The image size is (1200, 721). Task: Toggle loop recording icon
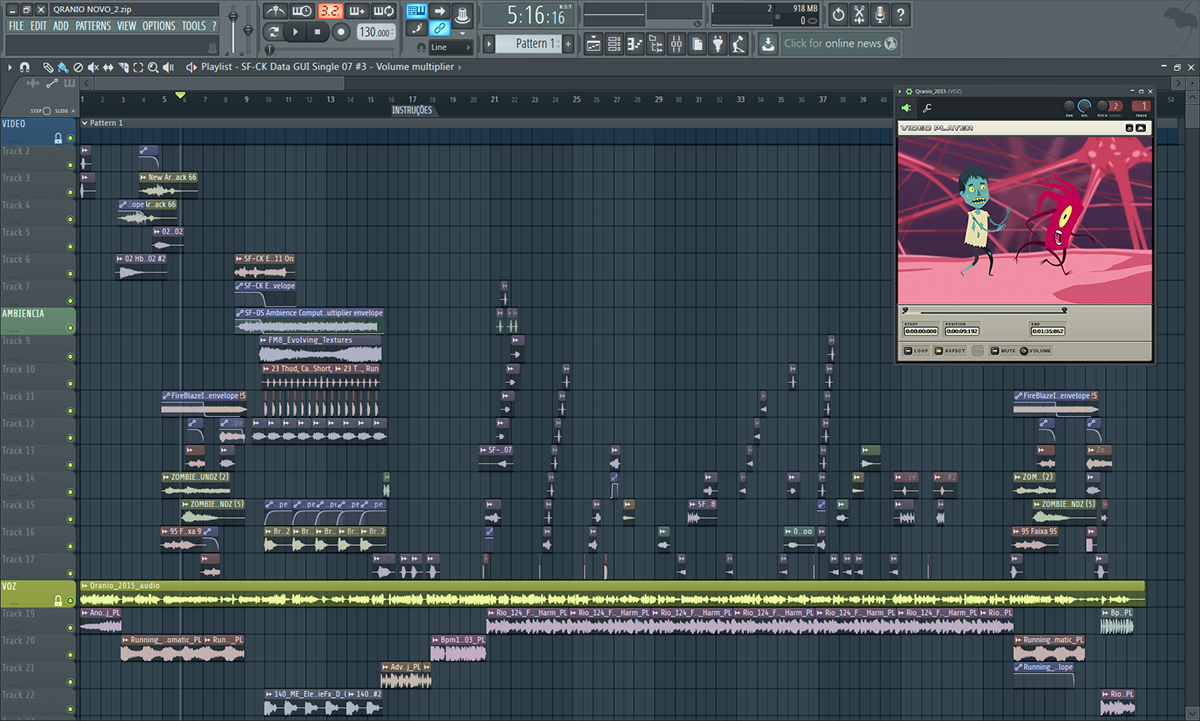383,11
